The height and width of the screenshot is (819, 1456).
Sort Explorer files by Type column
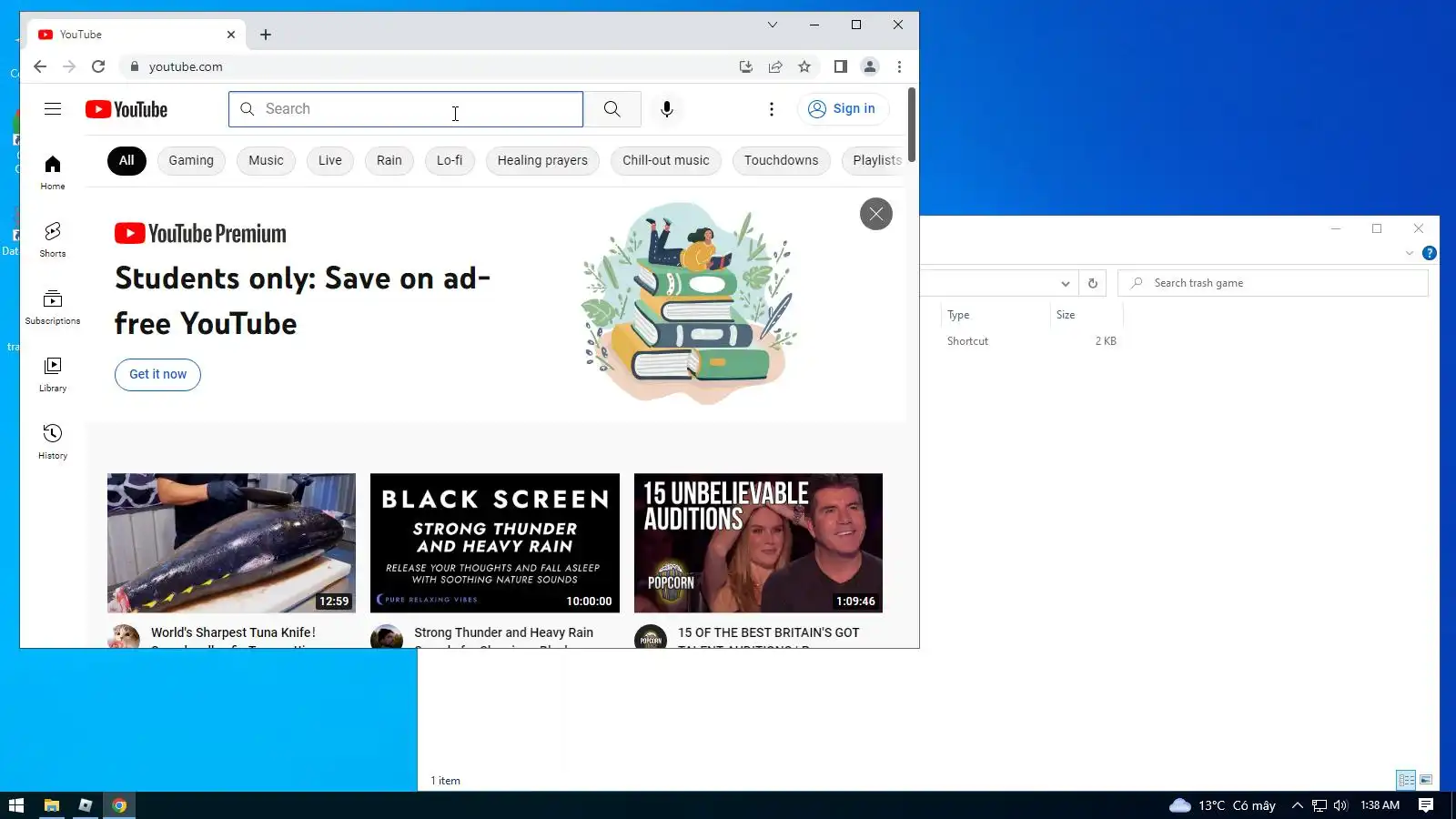click(996, 315)
